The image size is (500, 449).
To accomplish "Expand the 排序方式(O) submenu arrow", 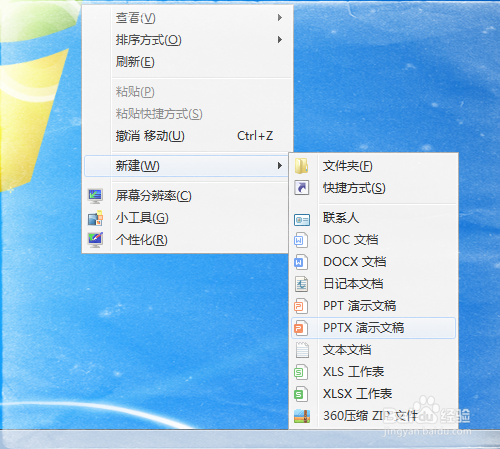I will [x=280, y=40].
